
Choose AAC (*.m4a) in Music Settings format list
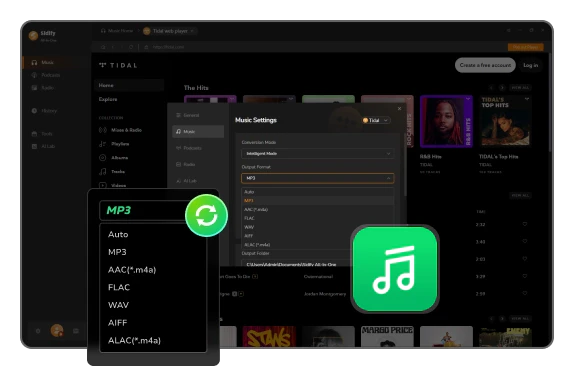point(318,209)
